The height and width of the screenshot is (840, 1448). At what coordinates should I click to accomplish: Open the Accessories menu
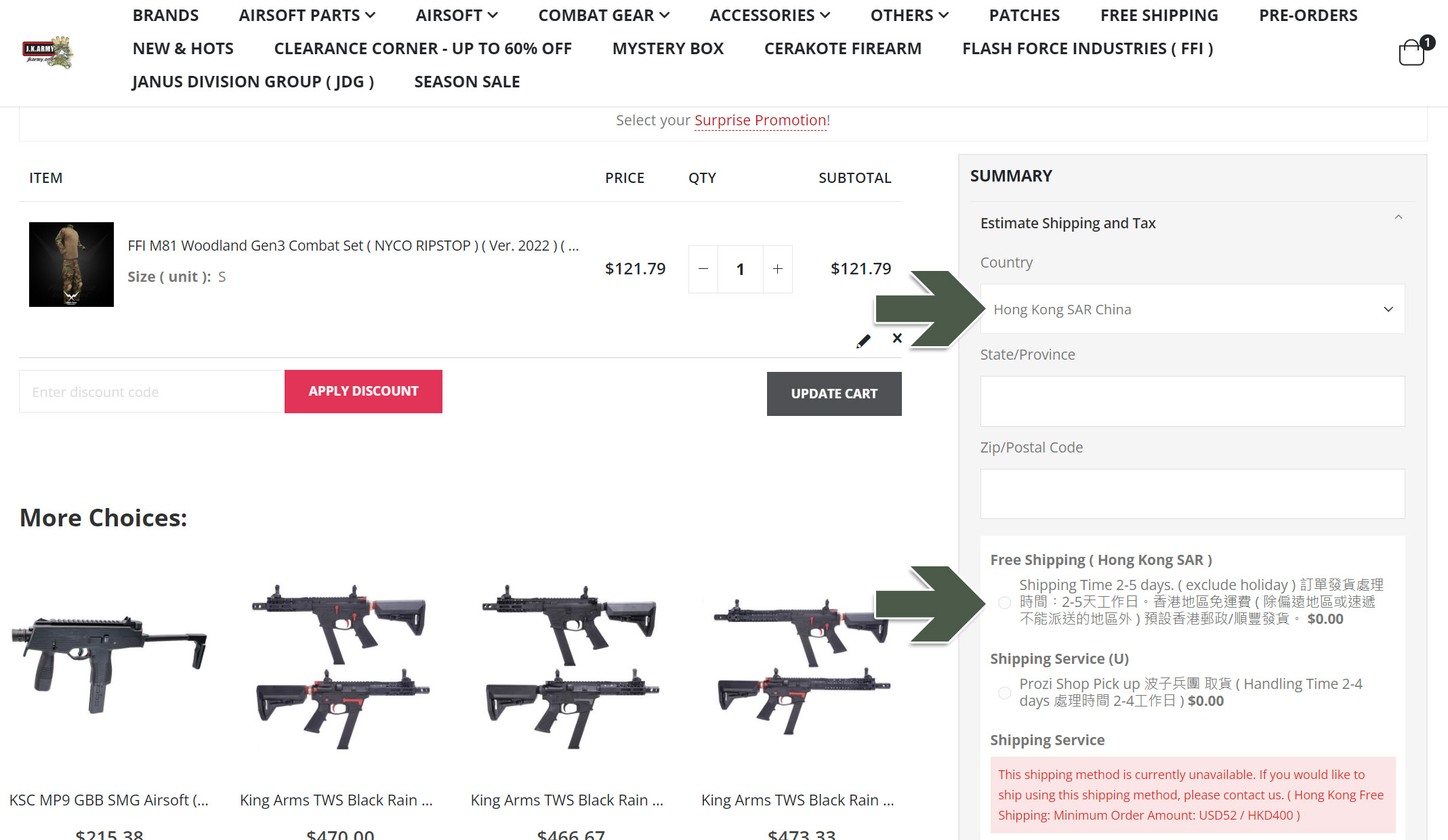769,16
